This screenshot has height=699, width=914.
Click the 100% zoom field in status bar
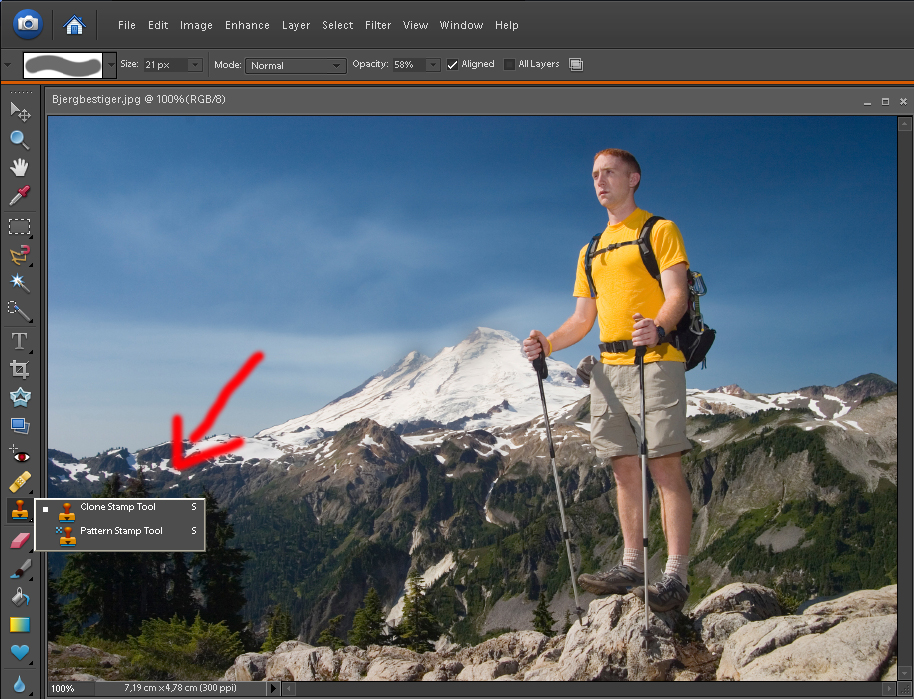tap(63, 689)
